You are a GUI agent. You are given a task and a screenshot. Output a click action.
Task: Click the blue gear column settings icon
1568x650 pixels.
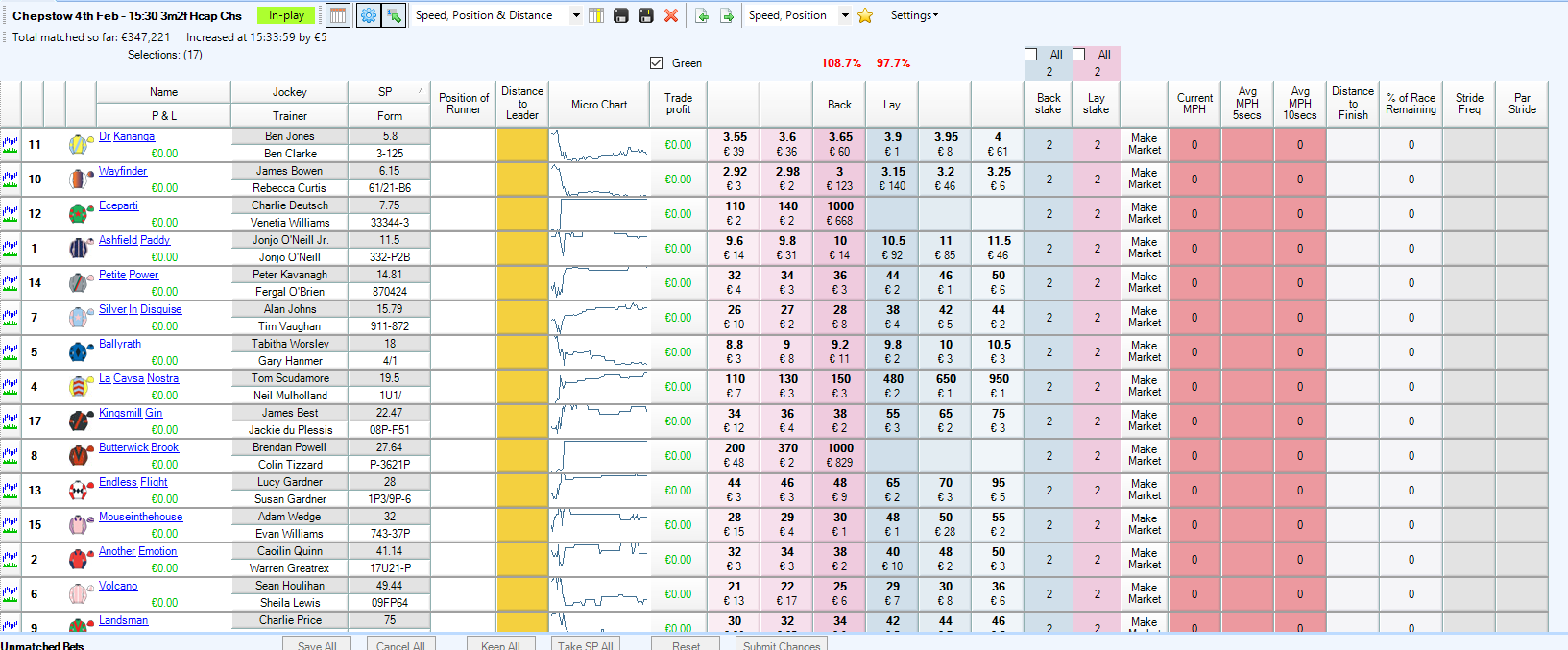[368, 15]
